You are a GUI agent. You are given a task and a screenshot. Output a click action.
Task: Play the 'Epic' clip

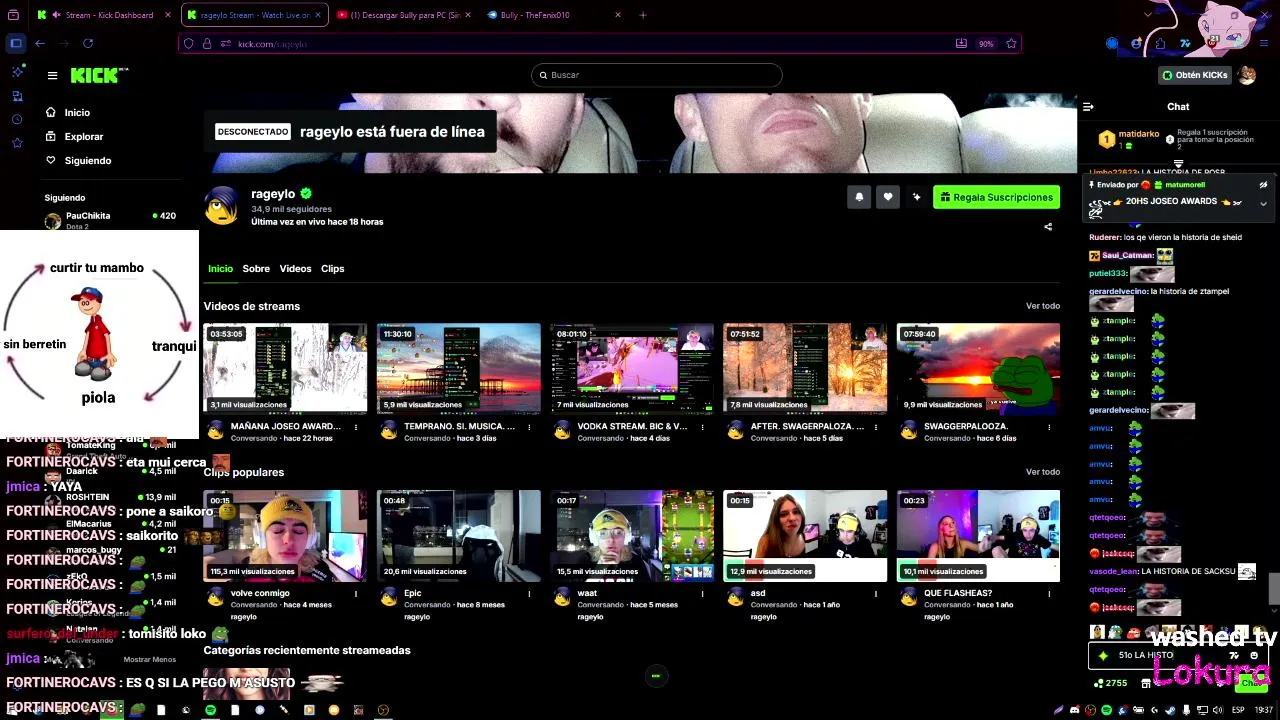(459, 536)
